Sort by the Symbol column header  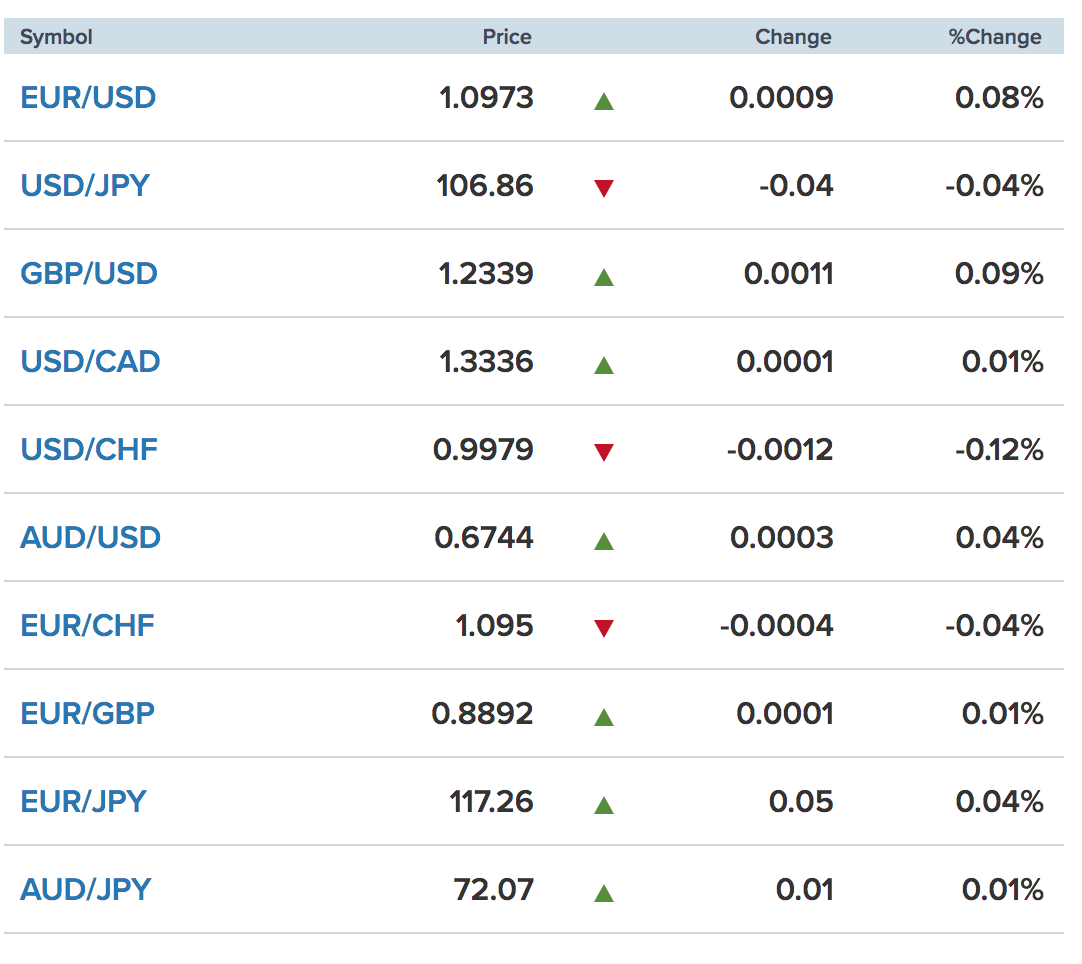pos(56,37)
